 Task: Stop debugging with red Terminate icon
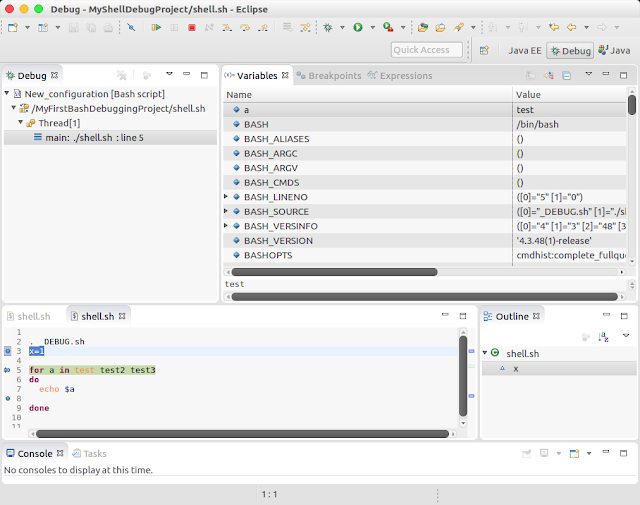(191, 27)
